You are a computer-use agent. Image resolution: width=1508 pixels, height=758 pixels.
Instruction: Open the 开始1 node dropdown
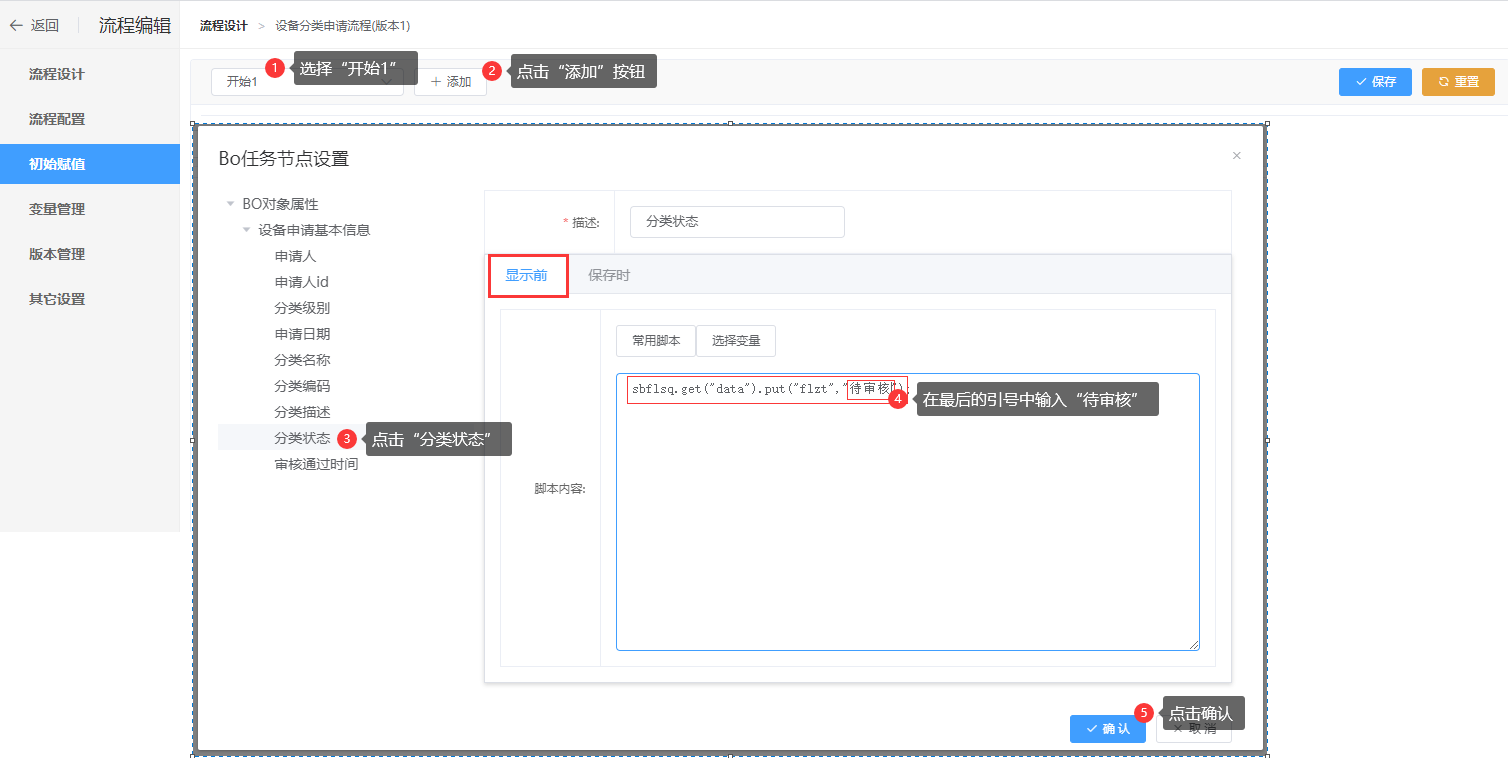(x=307, y=82)
